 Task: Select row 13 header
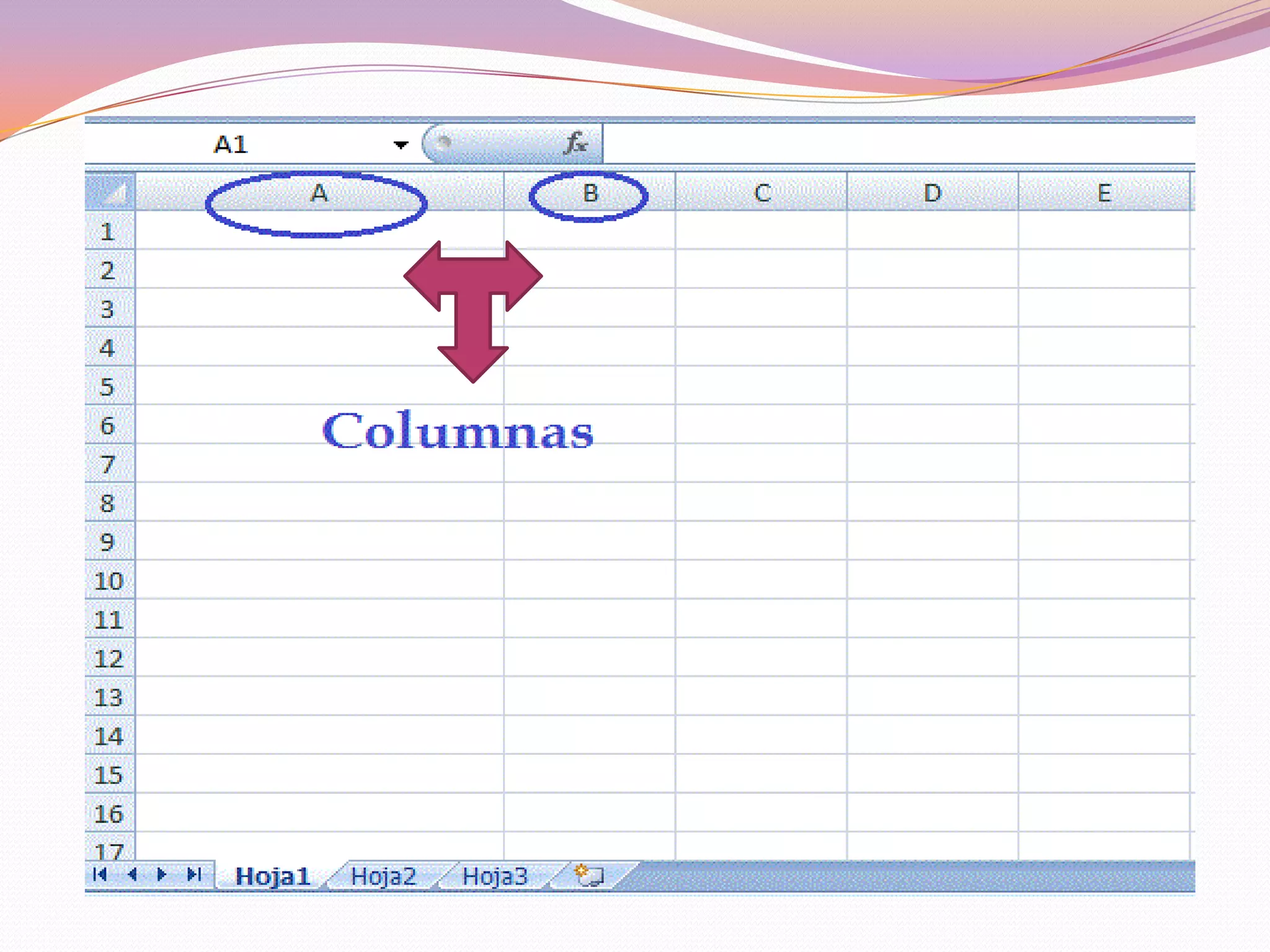109,697
